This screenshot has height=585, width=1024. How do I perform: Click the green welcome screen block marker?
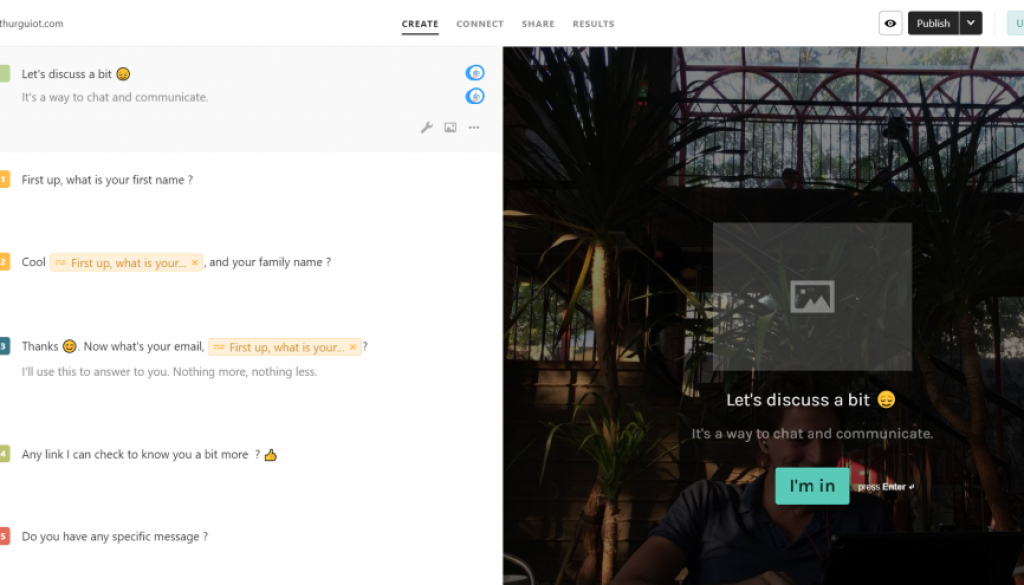[4, 73]
